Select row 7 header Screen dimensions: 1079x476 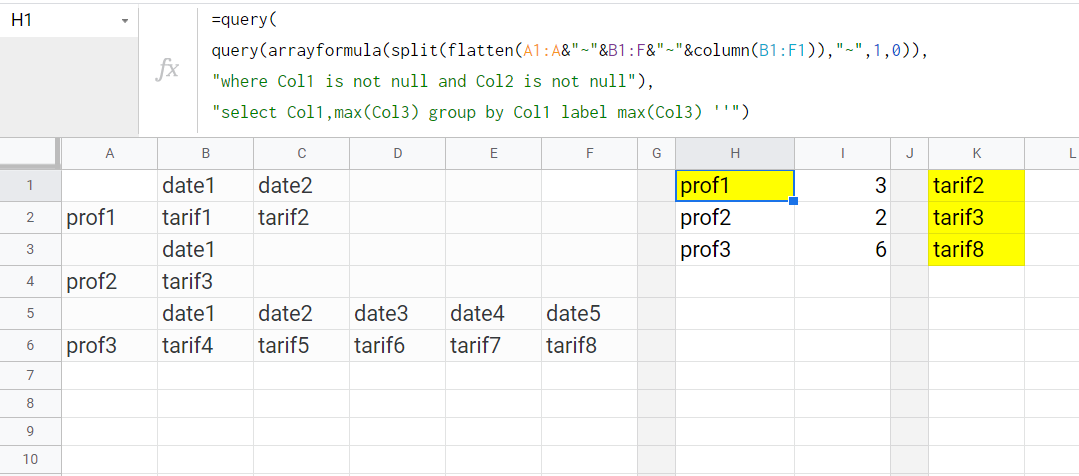(30, 376)
